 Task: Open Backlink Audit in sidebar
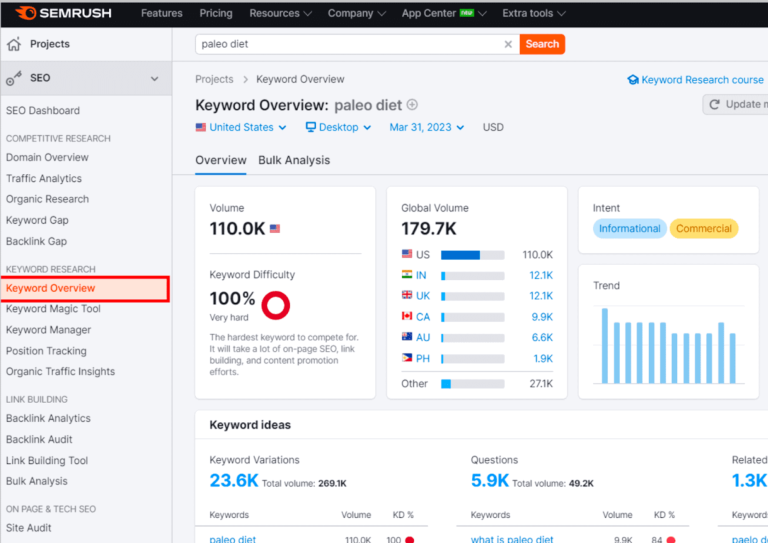(39, 439)
